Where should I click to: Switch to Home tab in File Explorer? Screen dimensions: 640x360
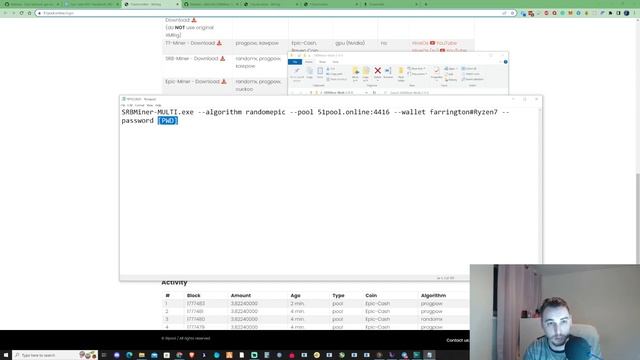point(309,62)
